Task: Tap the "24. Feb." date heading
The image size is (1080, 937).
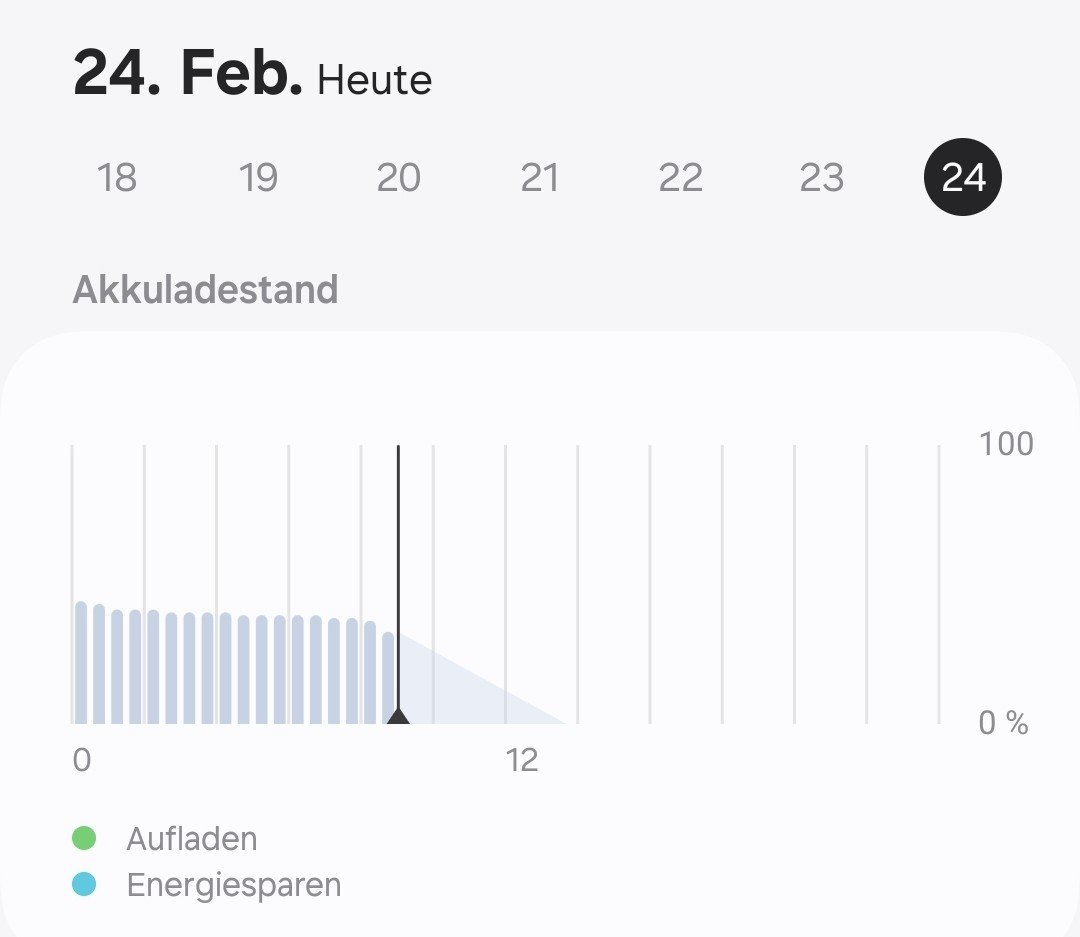Action: pyautogui.click(x=188, y=74)
